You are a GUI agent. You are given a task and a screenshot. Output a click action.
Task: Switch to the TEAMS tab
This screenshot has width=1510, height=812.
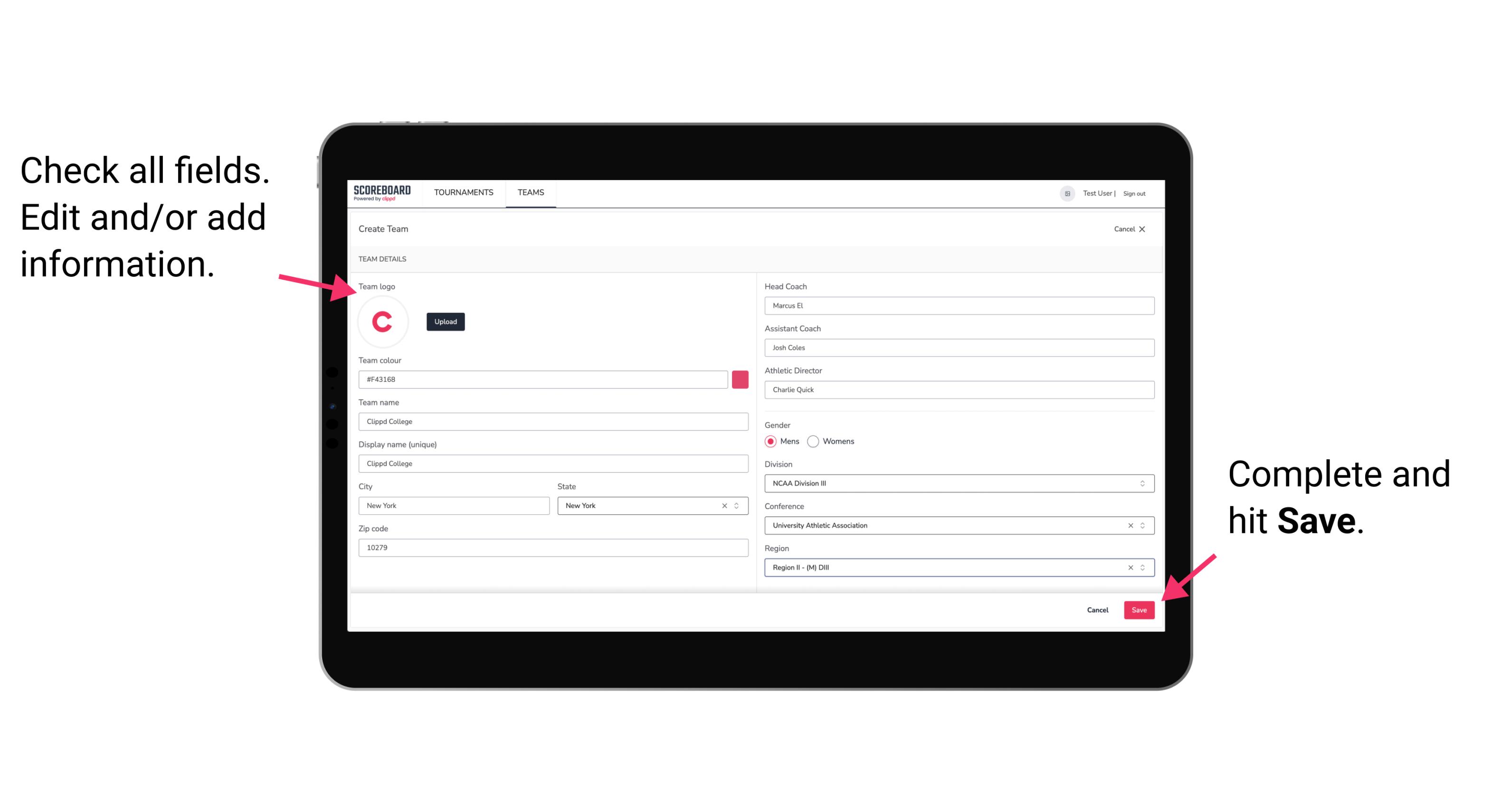[530, 192]
